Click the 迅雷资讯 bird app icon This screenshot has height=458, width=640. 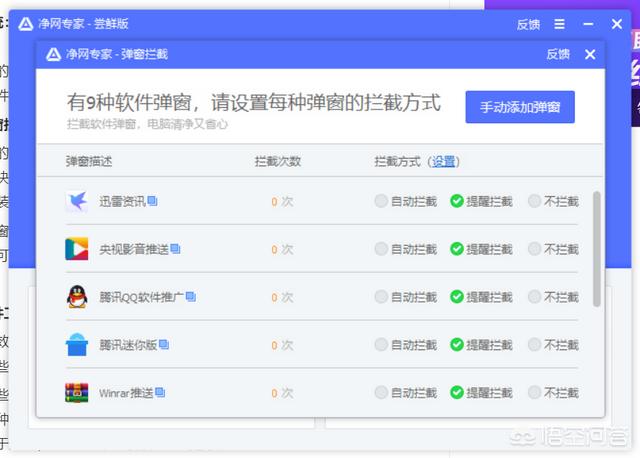click(x=77, y=201)
